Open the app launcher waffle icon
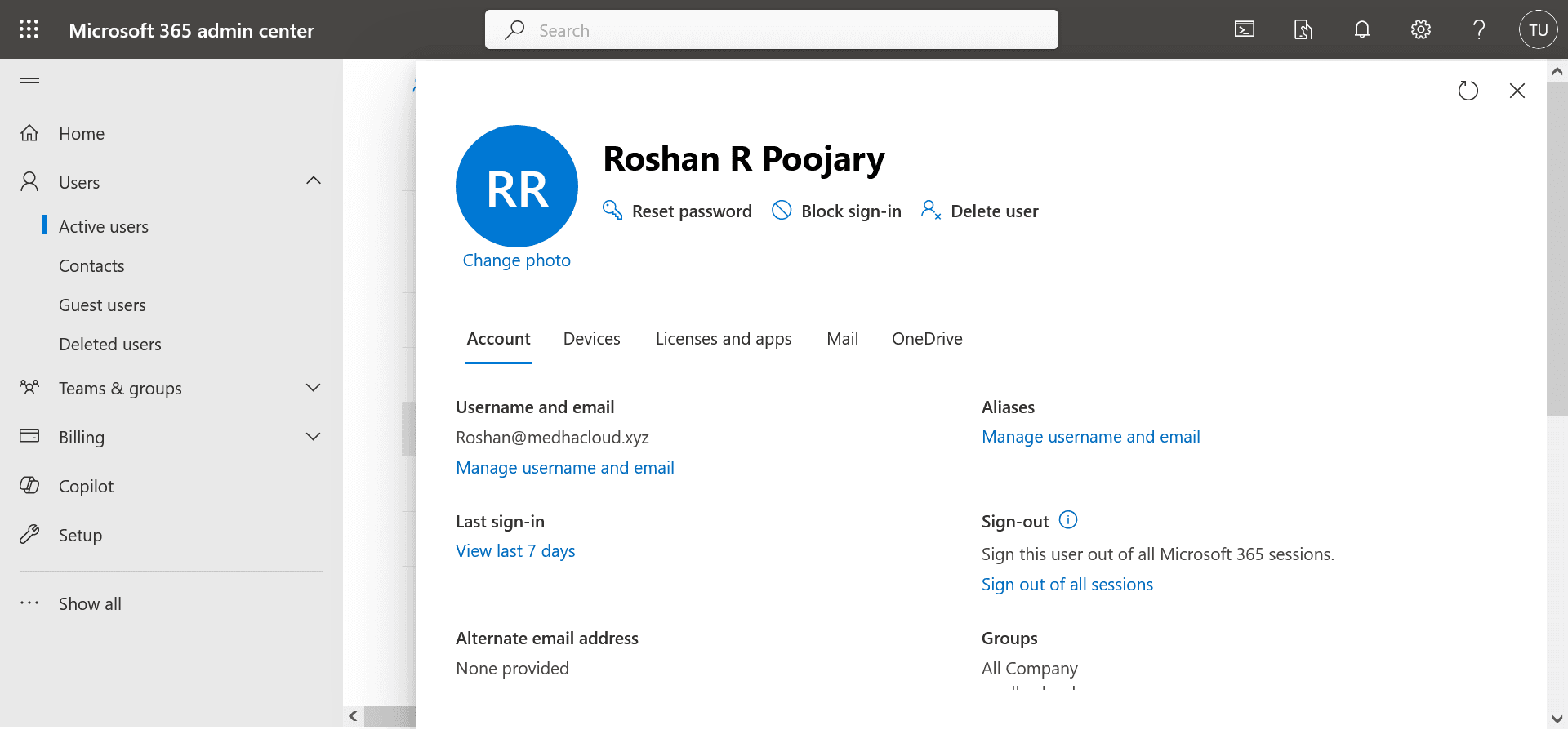Viewport: 1568px width, 730px height. point(29,29)
